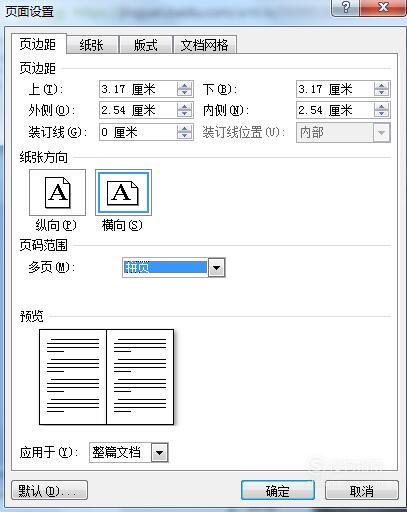Increase the 上 top margin spinner

(184, 86)
